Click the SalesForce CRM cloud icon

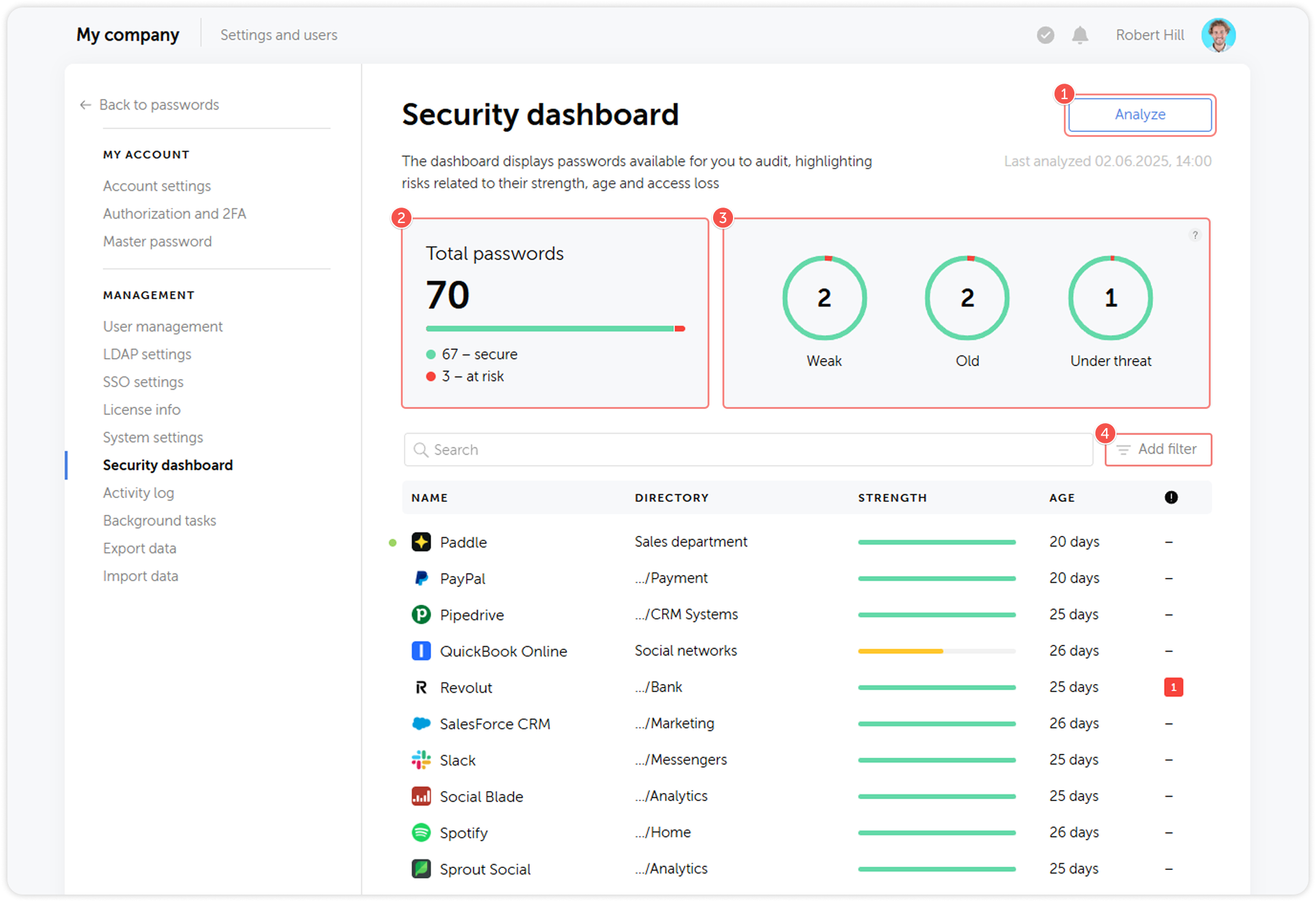(x=421, y=724)
